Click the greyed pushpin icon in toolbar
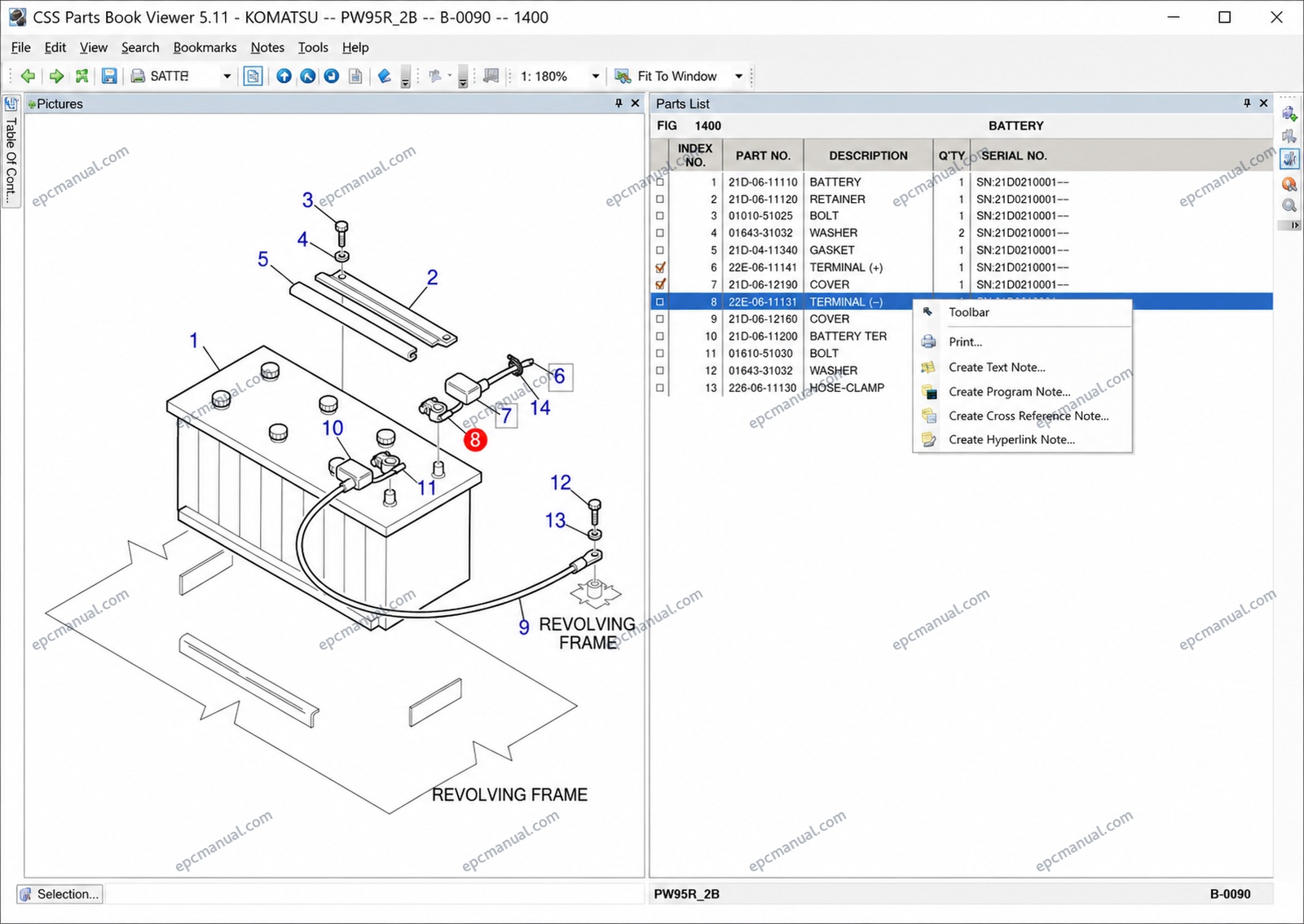 (x=435, y=76)
